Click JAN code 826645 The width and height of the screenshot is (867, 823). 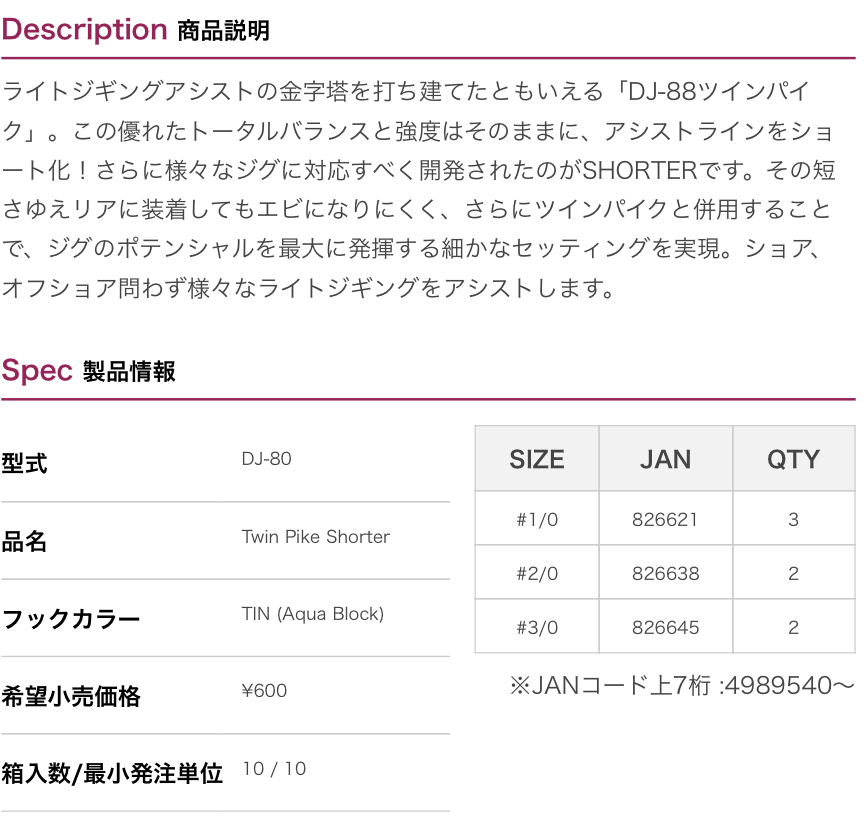point(665,628)
